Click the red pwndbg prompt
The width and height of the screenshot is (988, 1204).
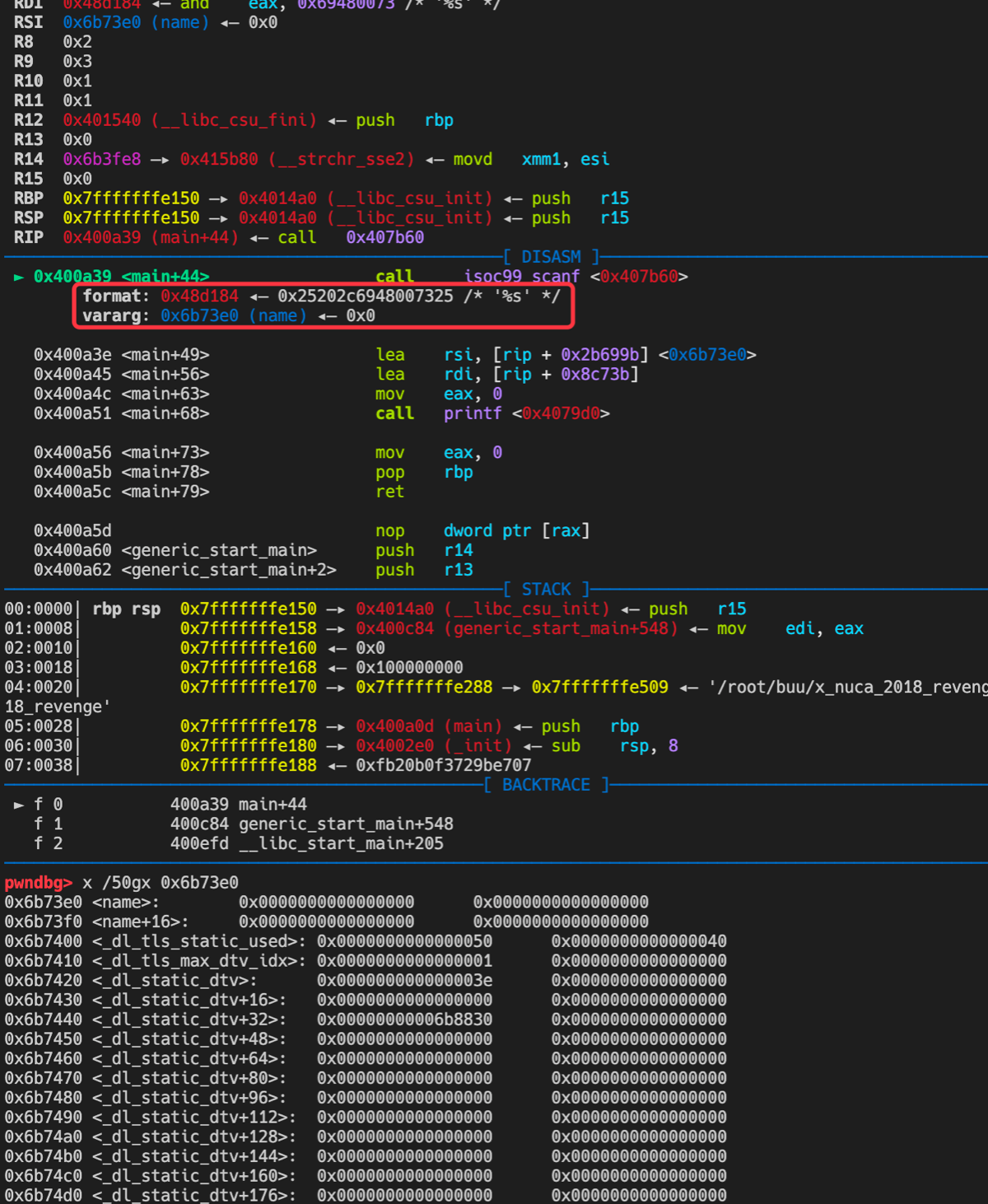[x=38, y=883]
